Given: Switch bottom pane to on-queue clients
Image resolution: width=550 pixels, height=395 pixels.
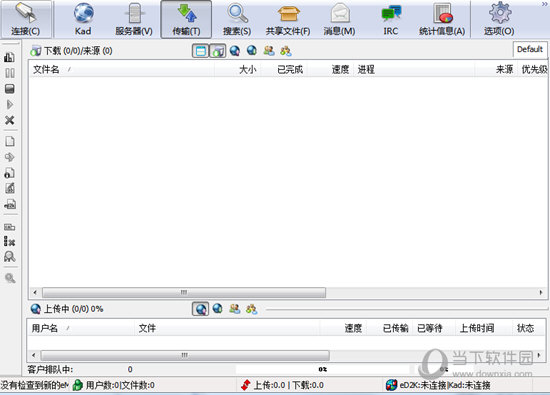Looking at the screenshot, I should [x=235, y=309].
